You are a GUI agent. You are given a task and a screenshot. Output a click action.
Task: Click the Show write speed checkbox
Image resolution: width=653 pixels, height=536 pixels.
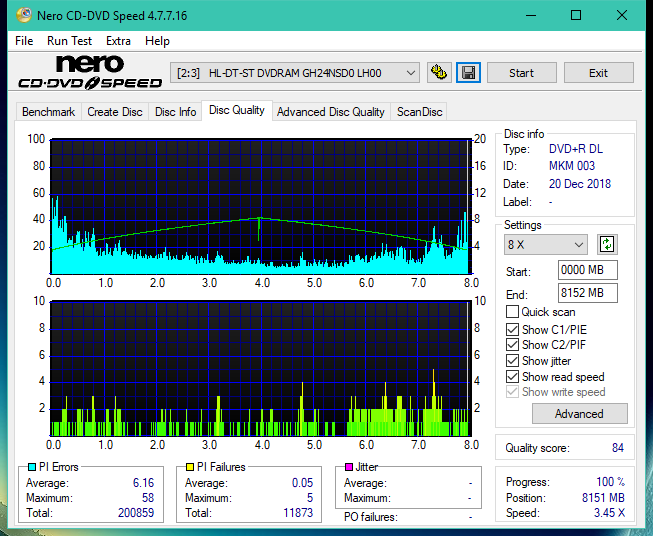[512, 392]
